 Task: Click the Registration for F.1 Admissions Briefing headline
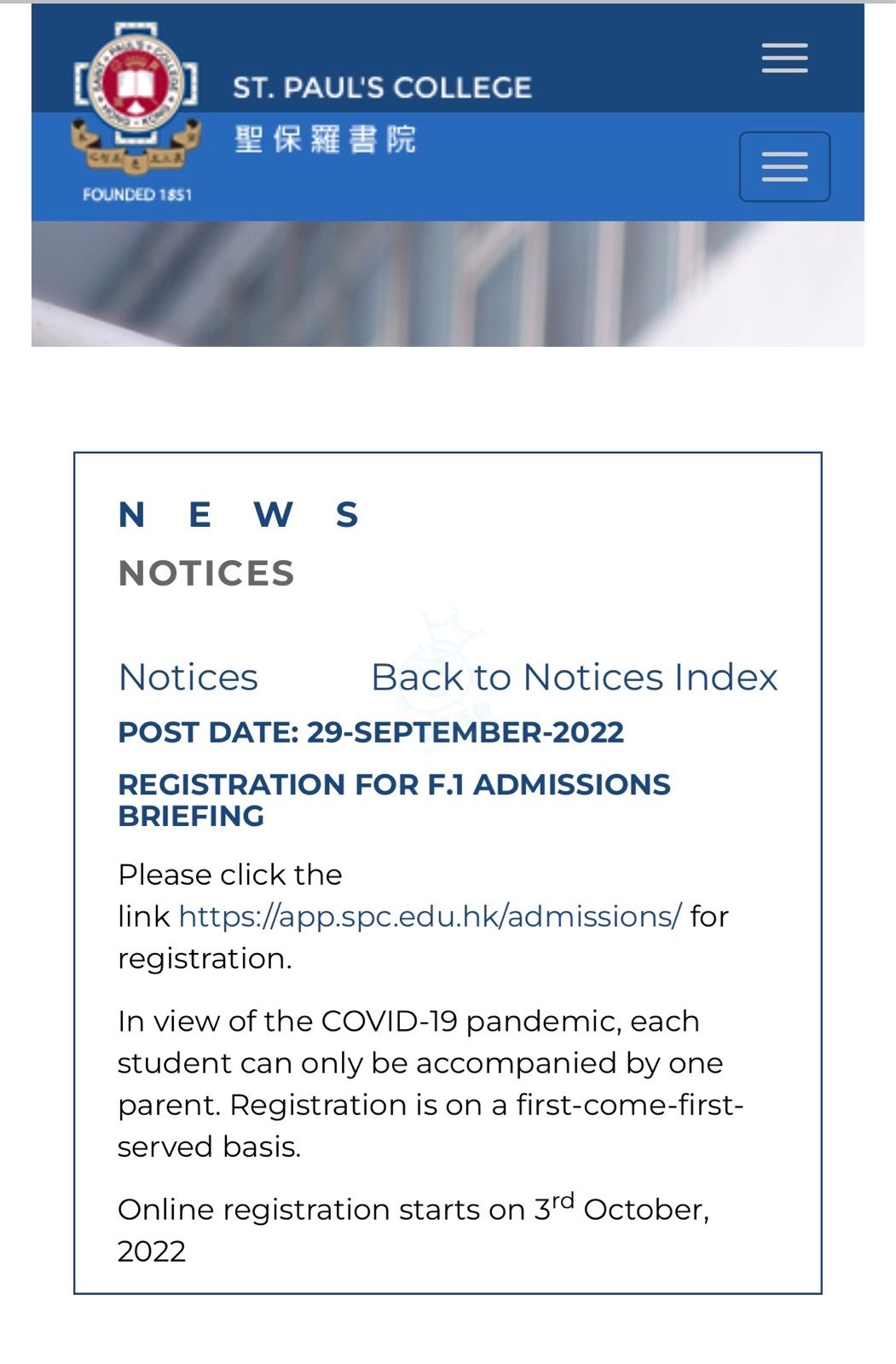pyautogui.click(x=394, y=800)
